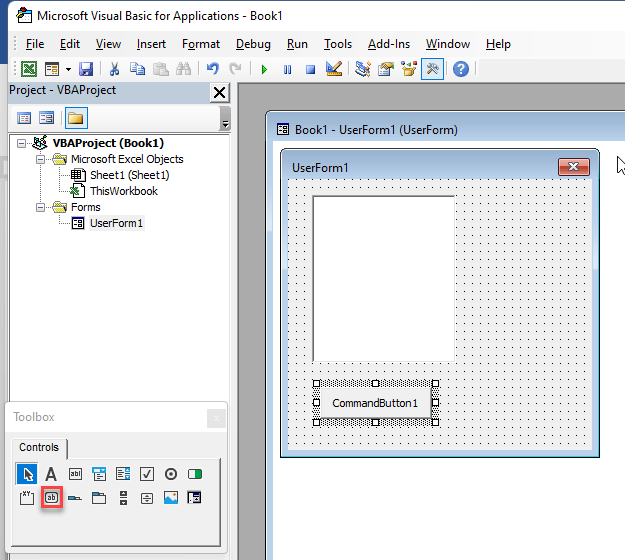Collapse the VBAProject (Book1) tree node
The width and height of the screenshot is (625, 560).
pos(21,143)
